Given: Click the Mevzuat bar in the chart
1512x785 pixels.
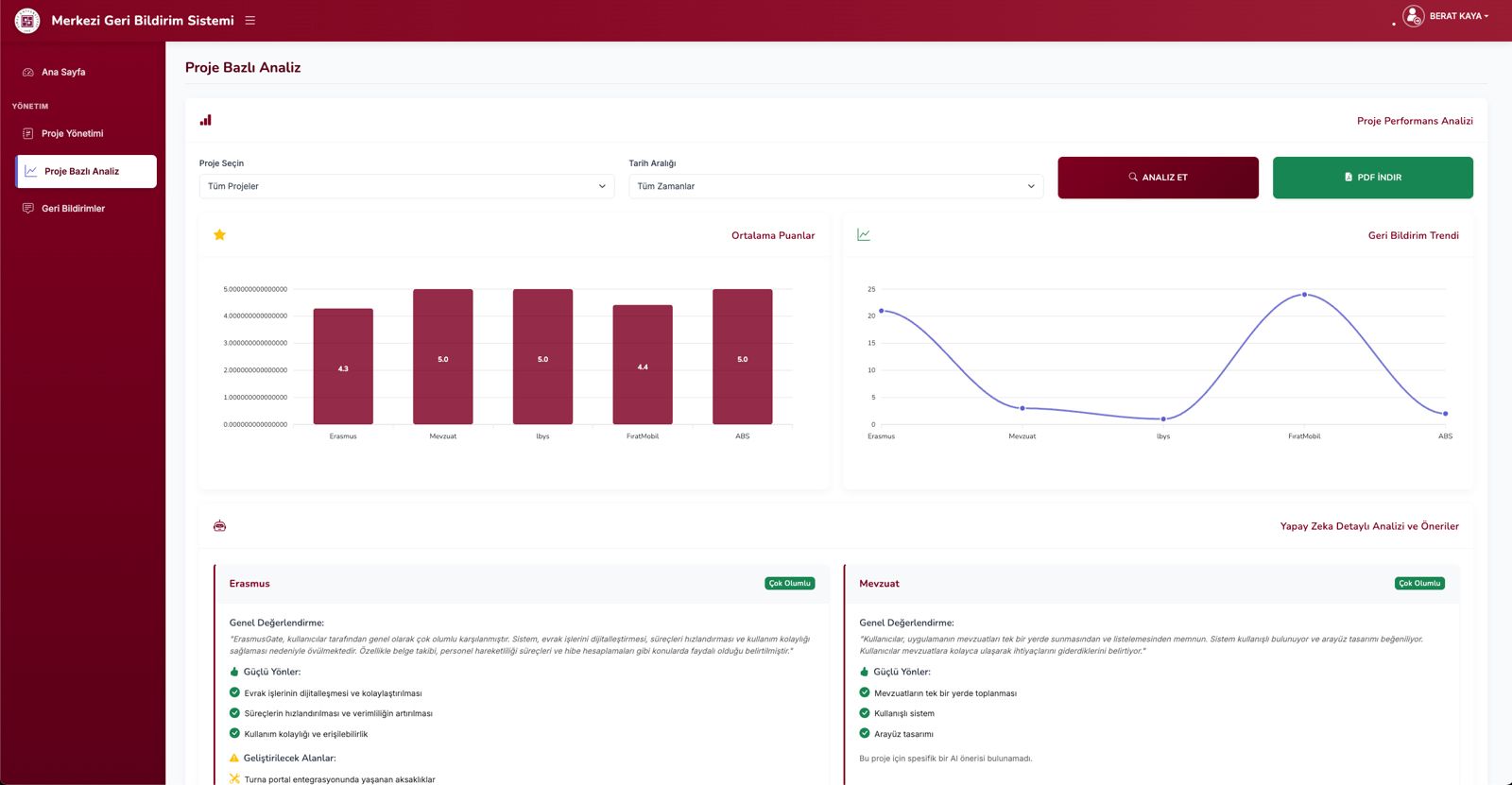Looking at the screenshot, I should point(443,357).
